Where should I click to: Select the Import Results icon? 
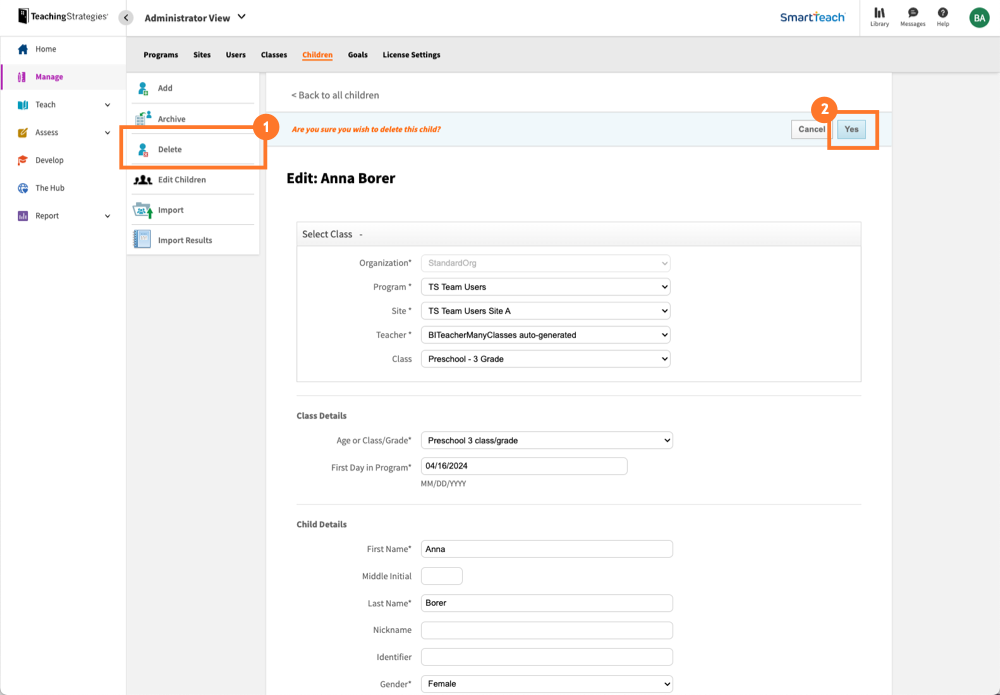(x=141, y=239)
